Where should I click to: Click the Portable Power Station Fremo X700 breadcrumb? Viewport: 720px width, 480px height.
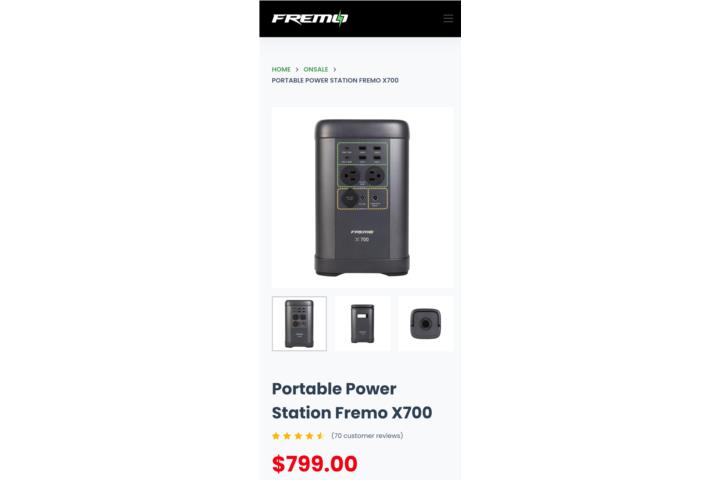coord(335,80)
